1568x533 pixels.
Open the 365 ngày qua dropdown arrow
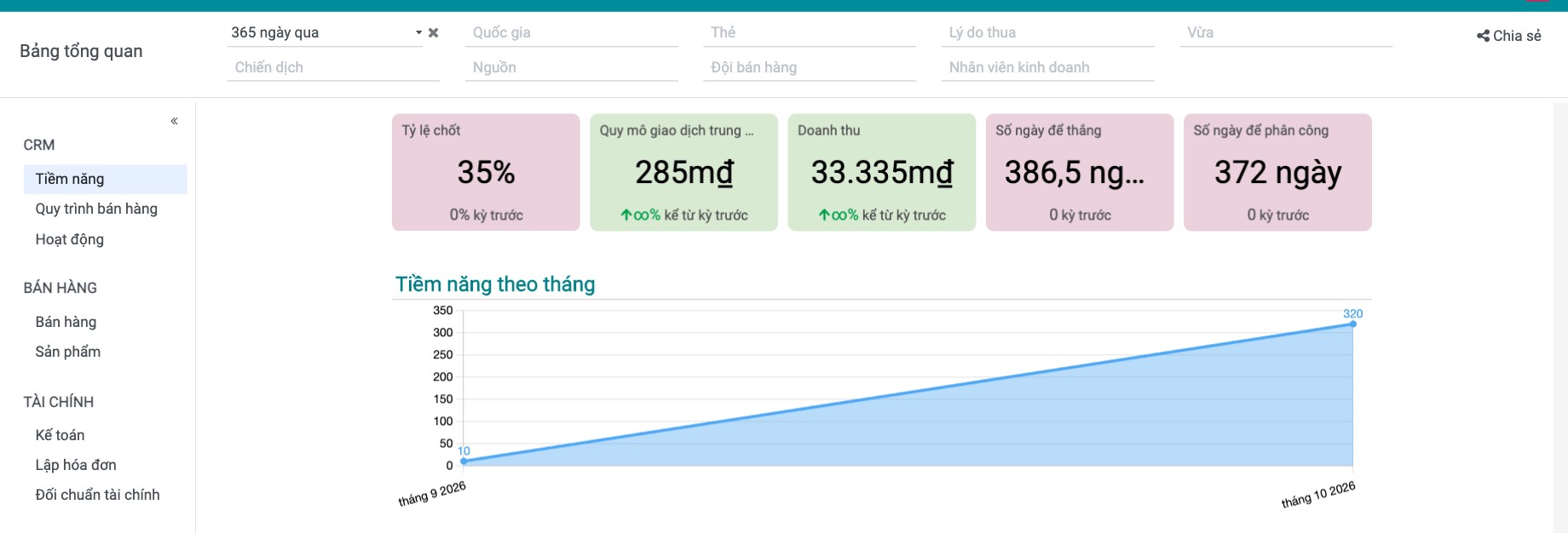pos(418,33)
